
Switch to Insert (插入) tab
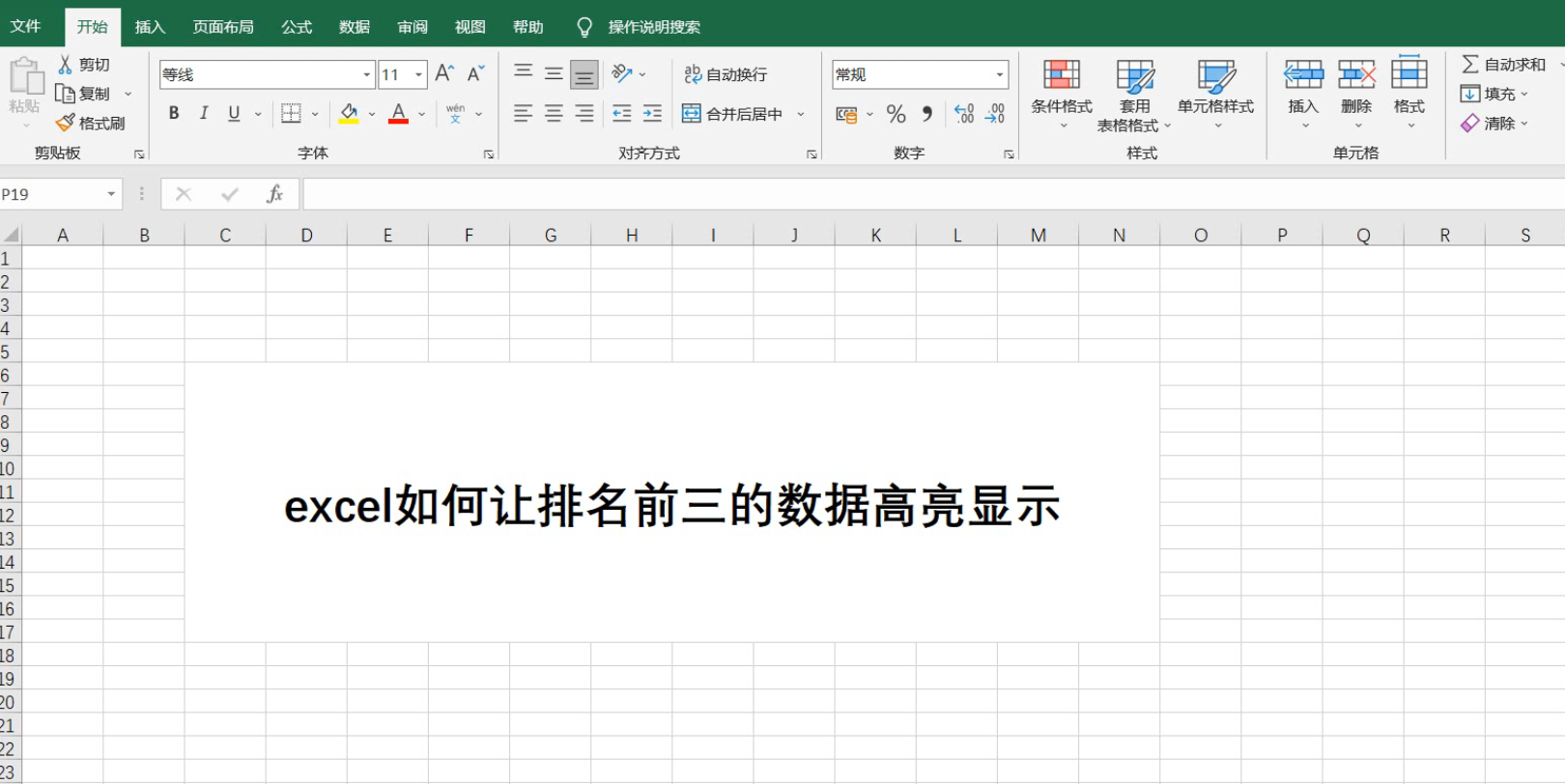pyautogui.click(x=150, y=27)
